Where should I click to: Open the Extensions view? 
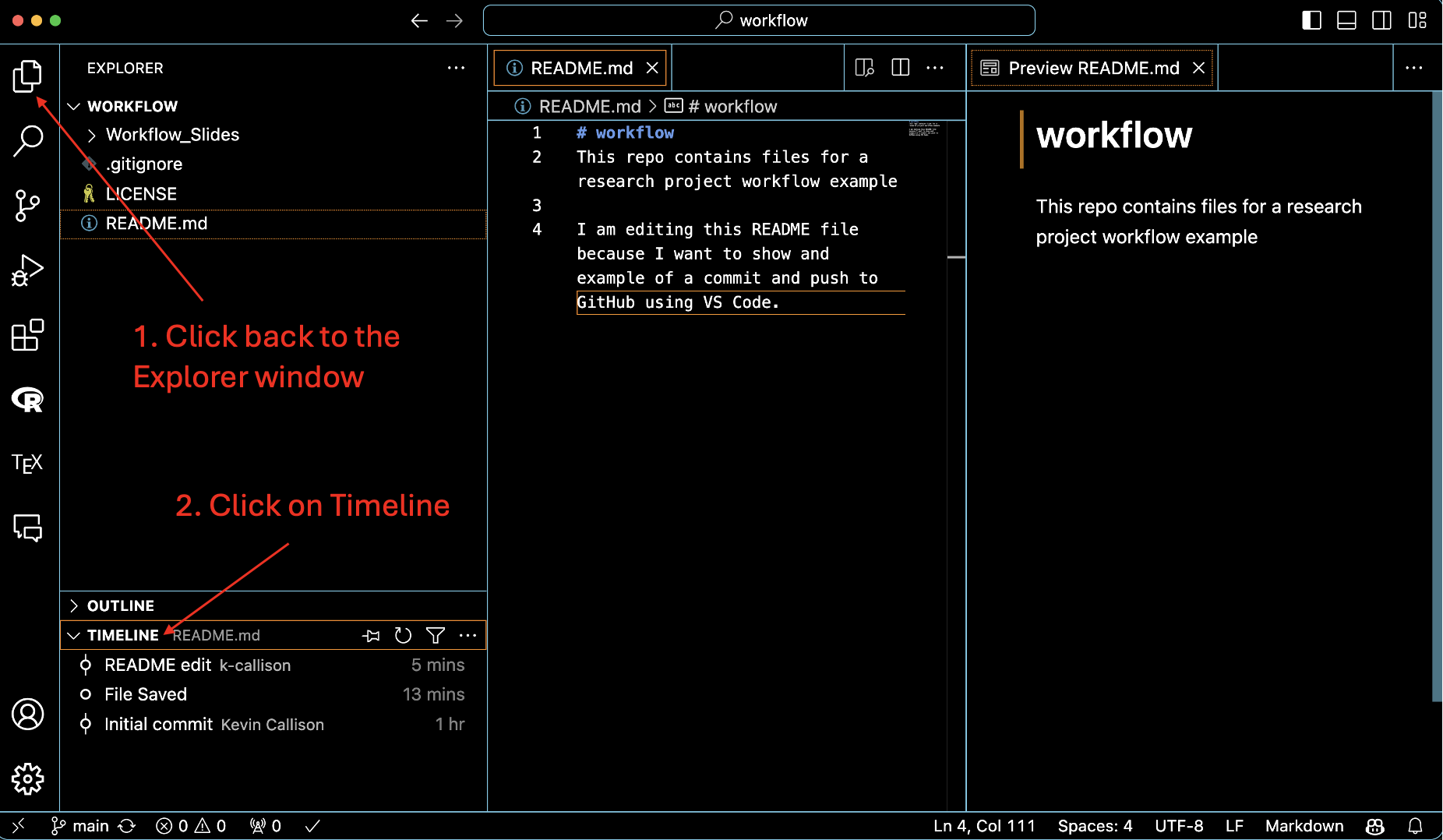click(x=28, y=335)
